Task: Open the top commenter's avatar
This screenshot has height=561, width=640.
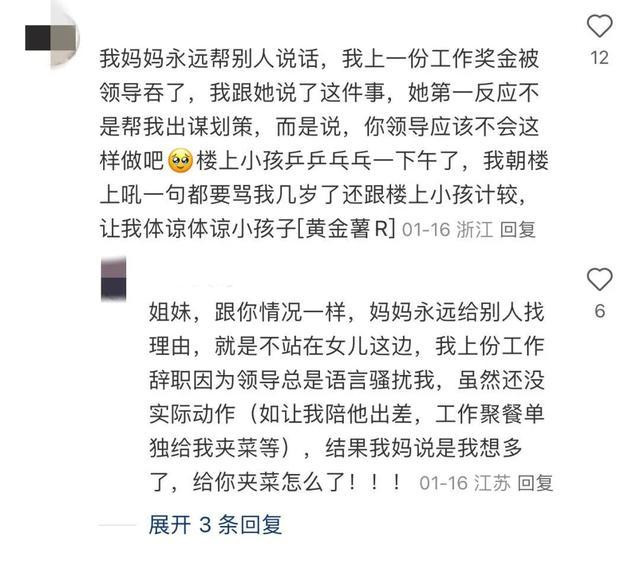Action: pos(51,38)
